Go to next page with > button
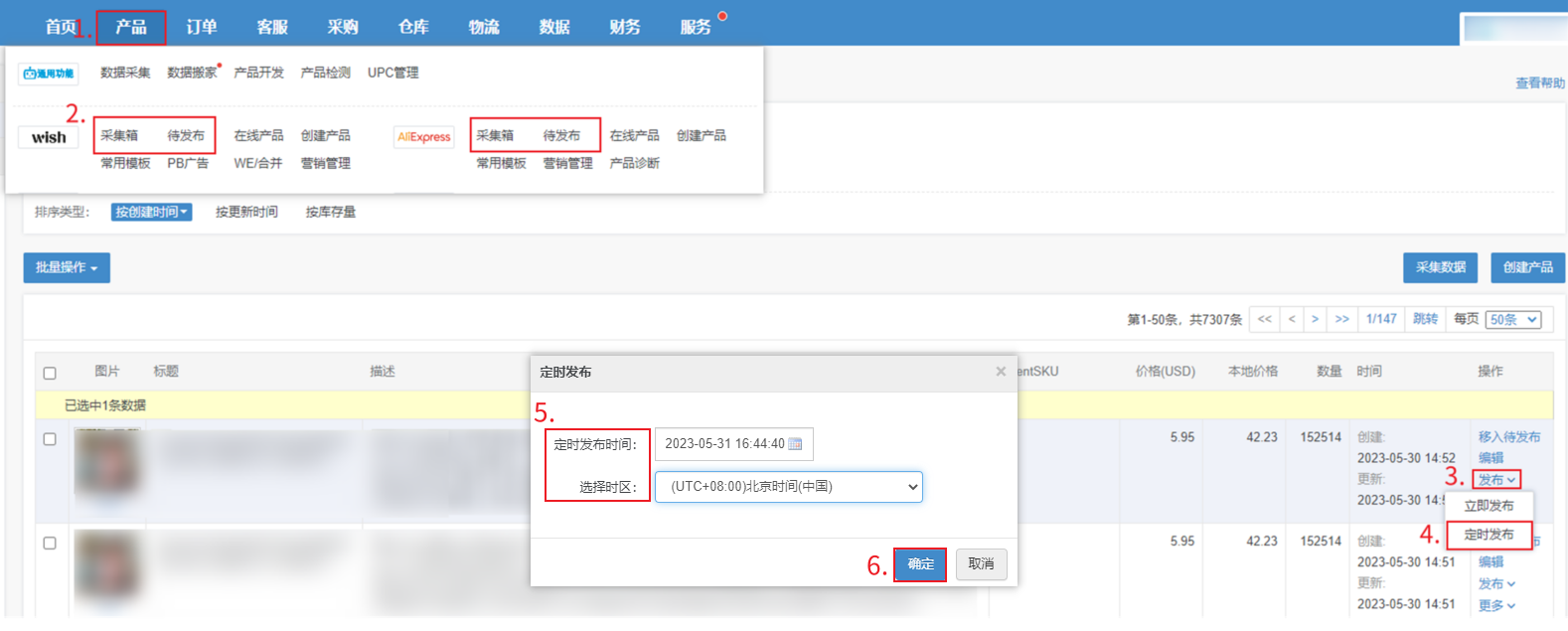Screen dimensions: 1568x631 tap(1315, 319)
